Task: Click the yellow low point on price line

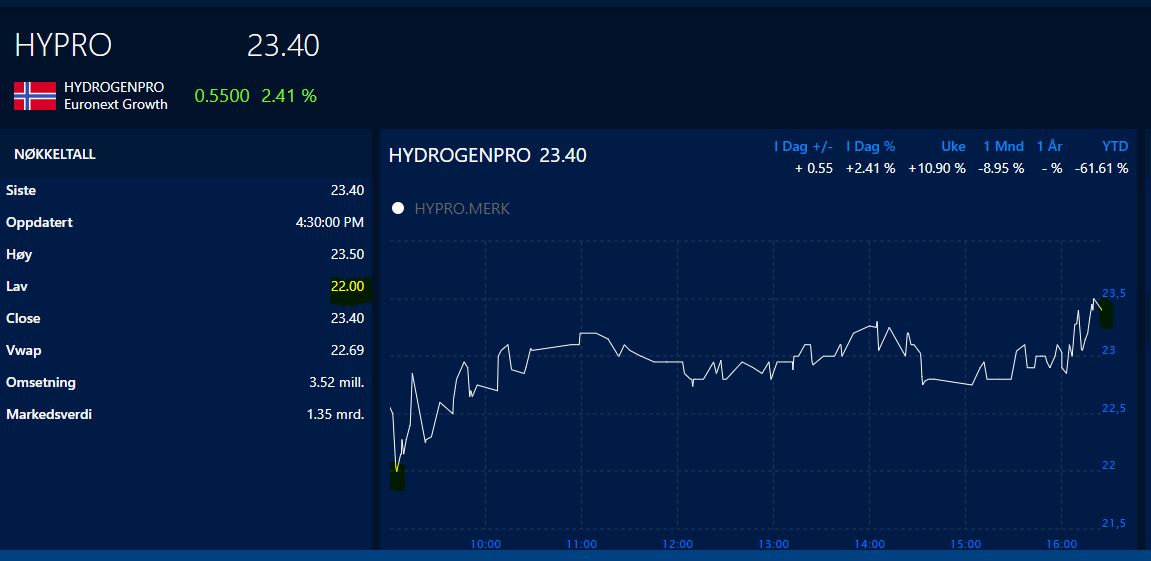Action: tap(396, 468)
